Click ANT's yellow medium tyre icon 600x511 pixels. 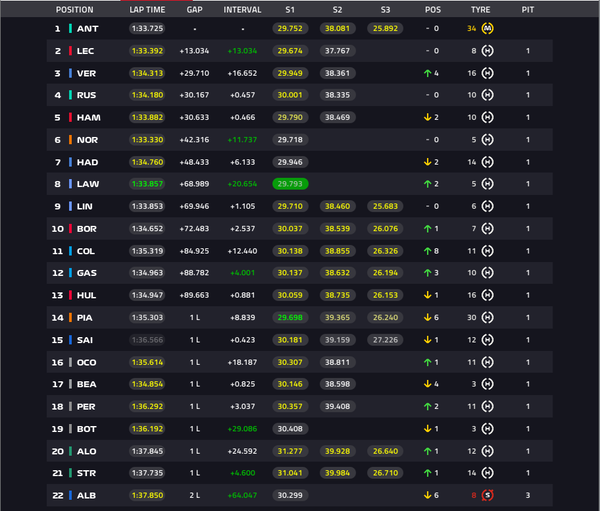[487, 28]
